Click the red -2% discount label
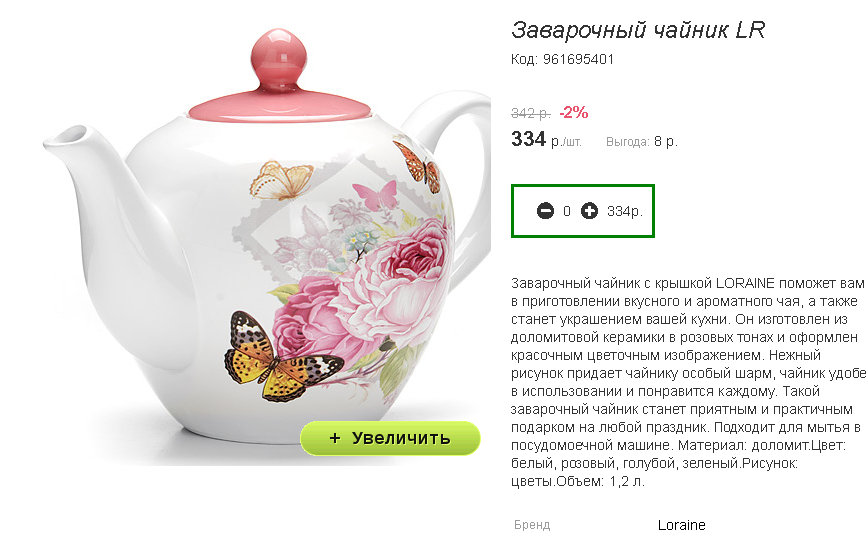This screenshot has height=550, width=868. point(574,112)
